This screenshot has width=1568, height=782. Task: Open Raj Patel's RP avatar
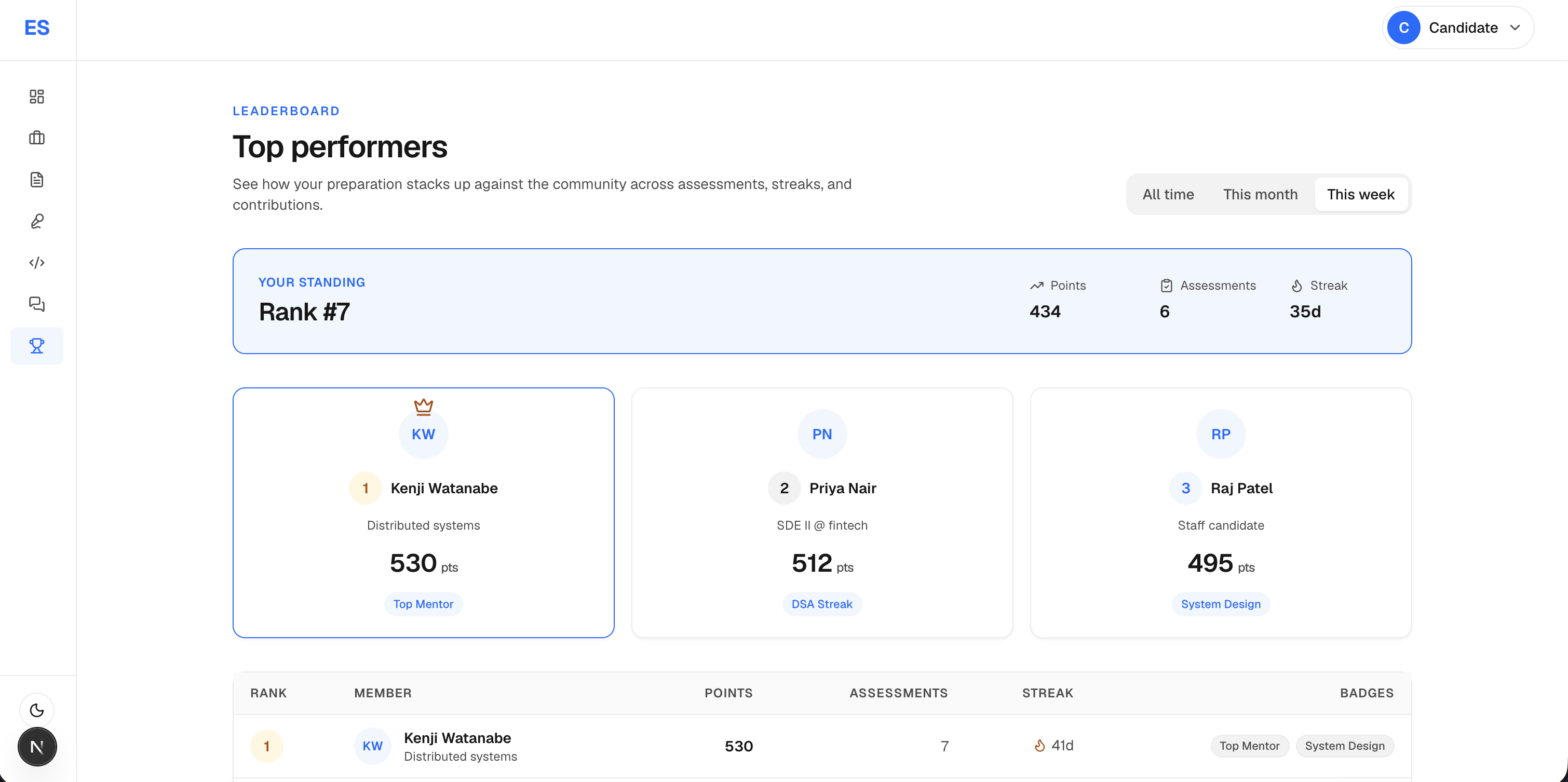(1221, 434)
